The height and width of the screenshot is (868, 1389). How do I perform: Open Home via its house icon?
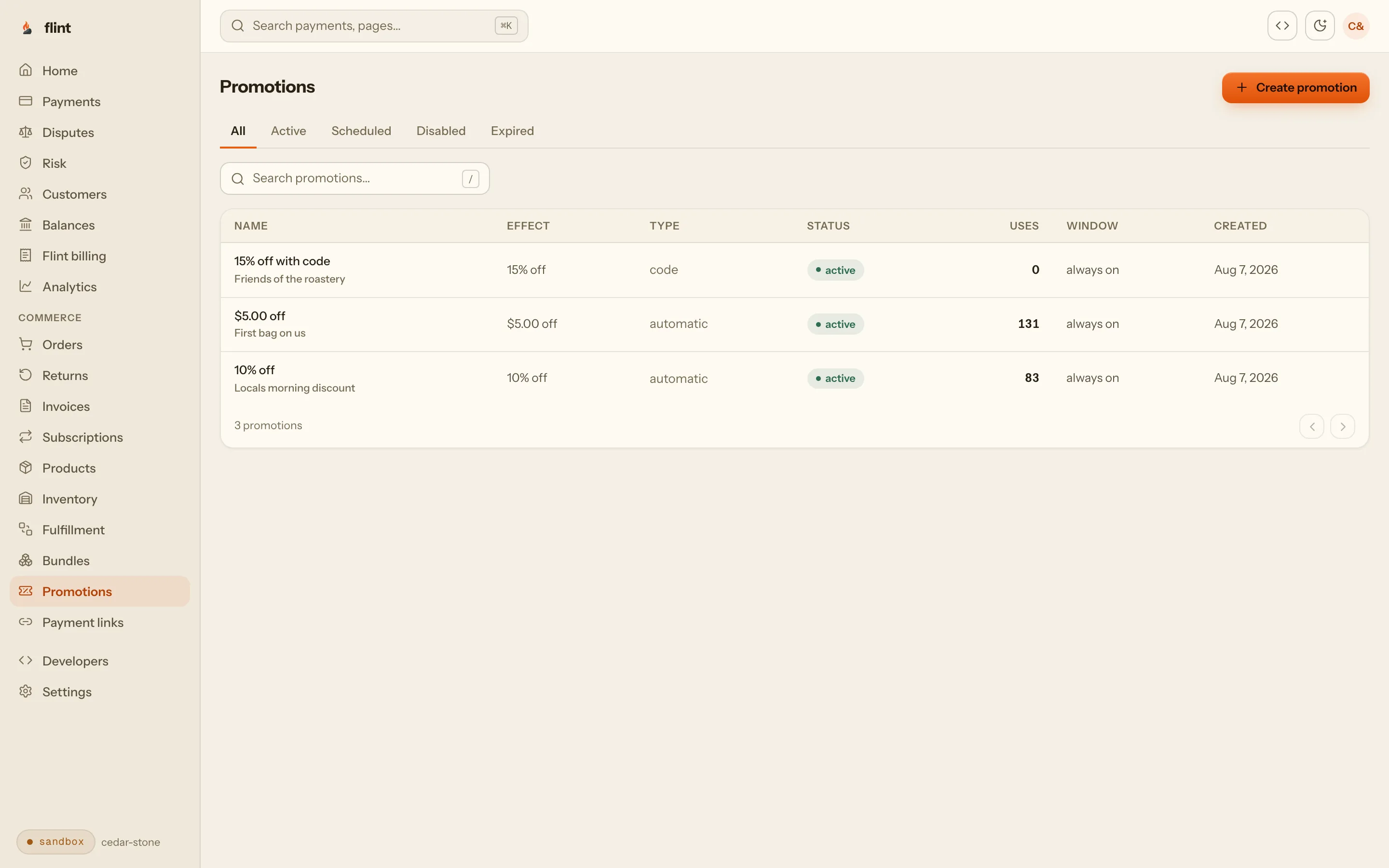pyautogui.click(x=25, y=70)
